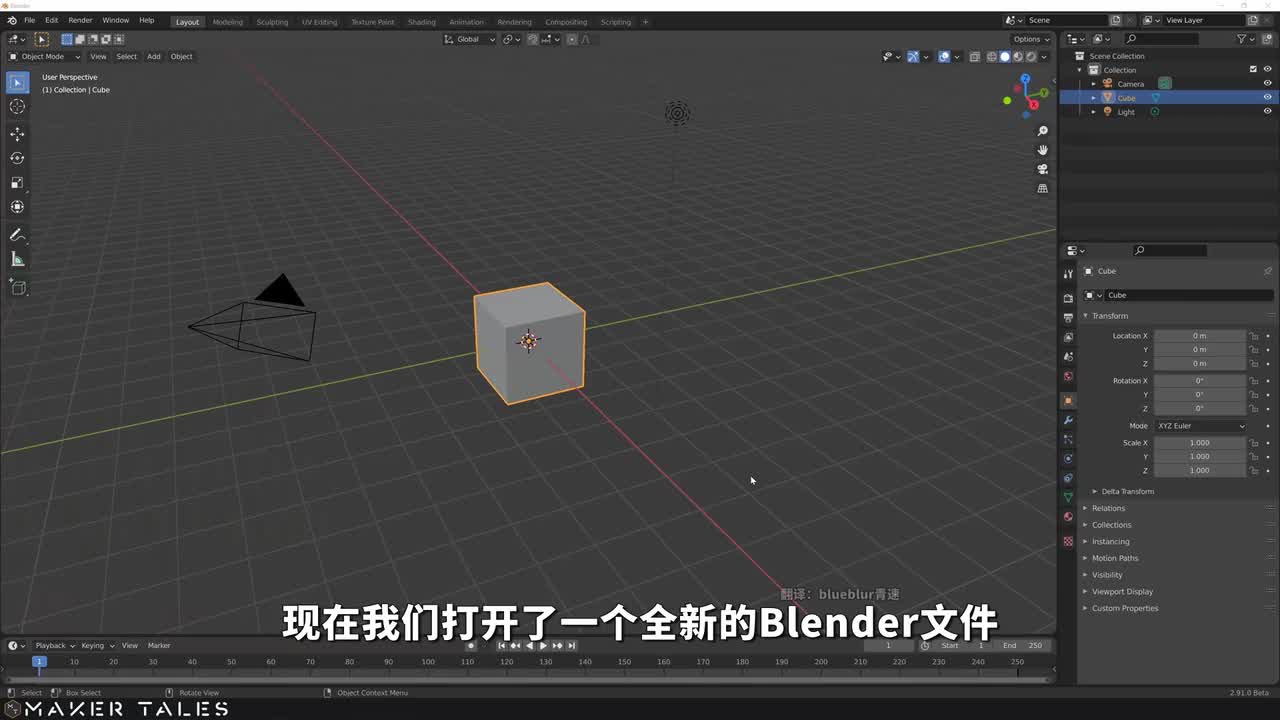Open the Object Mode dropdown

point(44,57)
